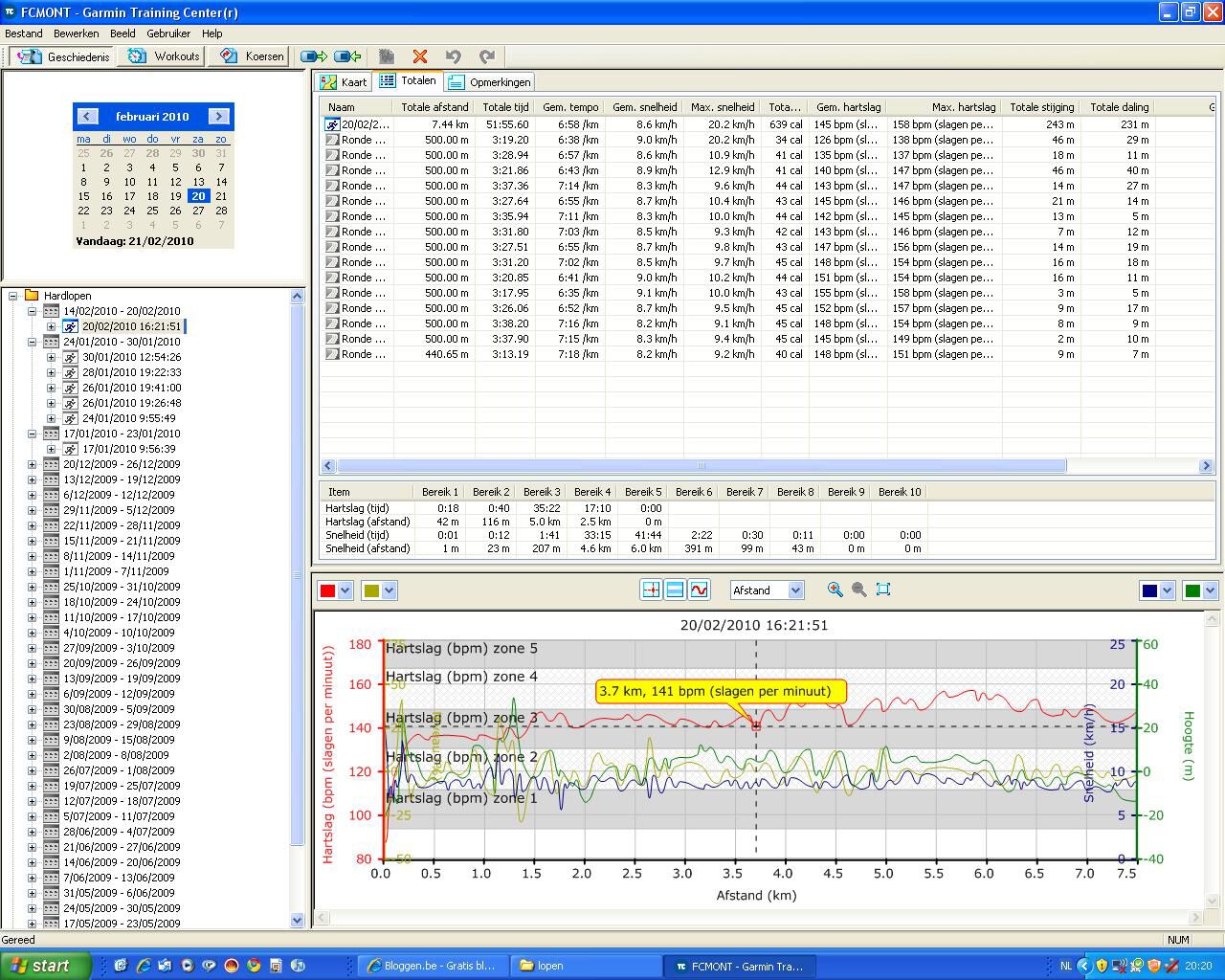Viewport: 1225px width, 980px height.
Task: Click the previous month calendar arrow
Action: click(87, 116)
